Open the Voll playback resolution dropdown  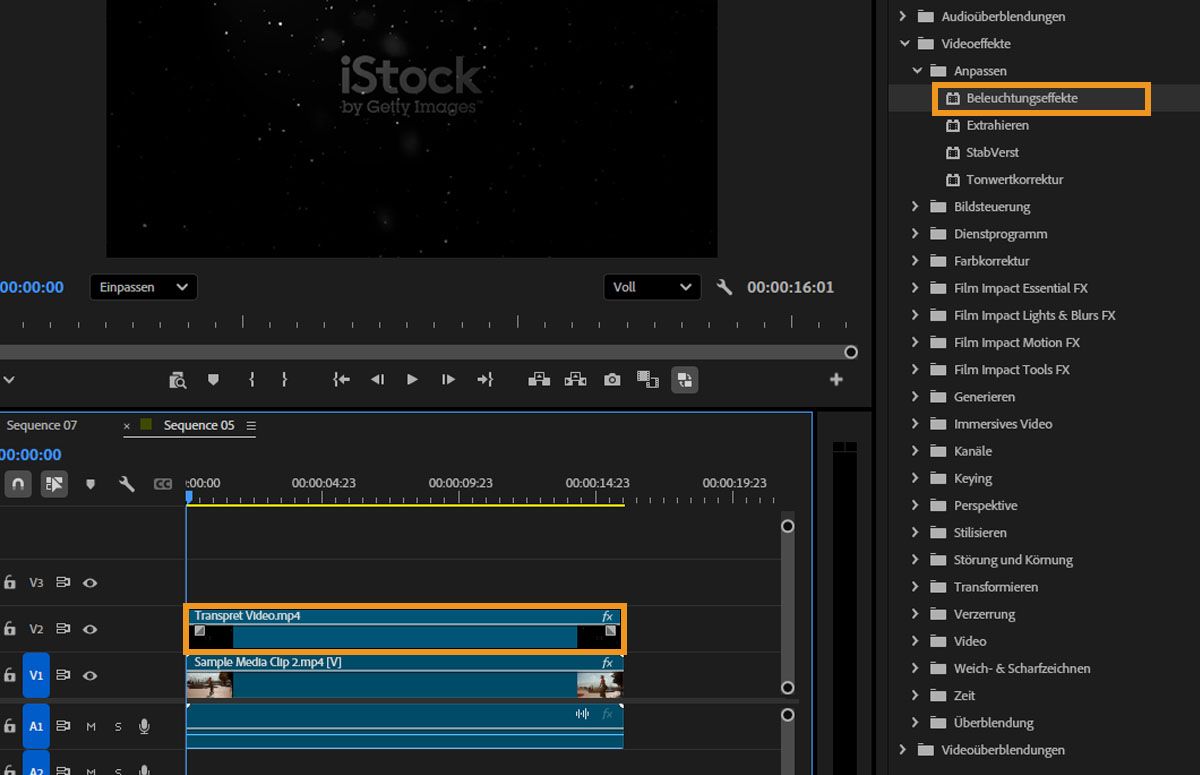point(651,287)
